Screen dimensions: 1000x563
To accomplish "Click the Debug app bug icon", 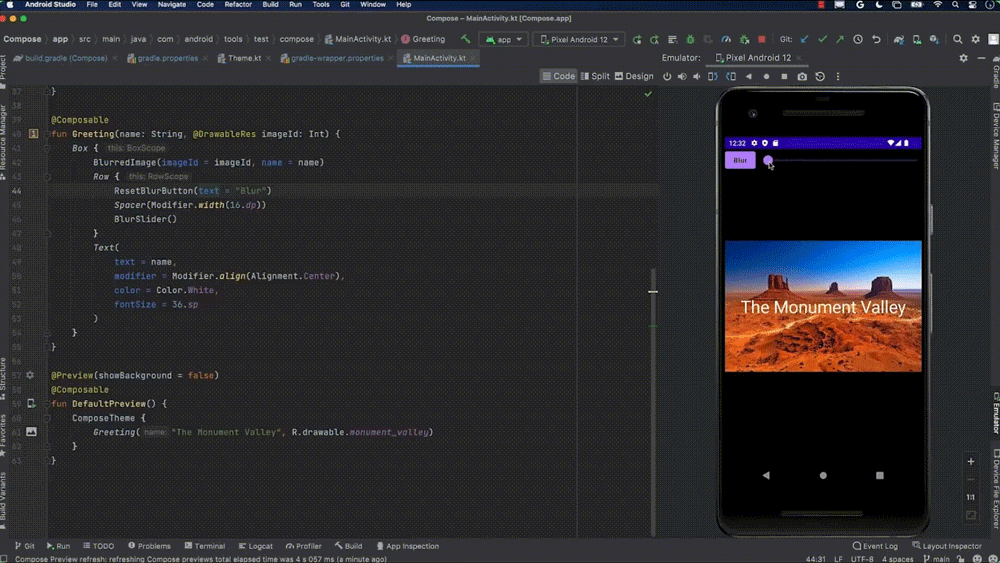I will tap(690, 40).
